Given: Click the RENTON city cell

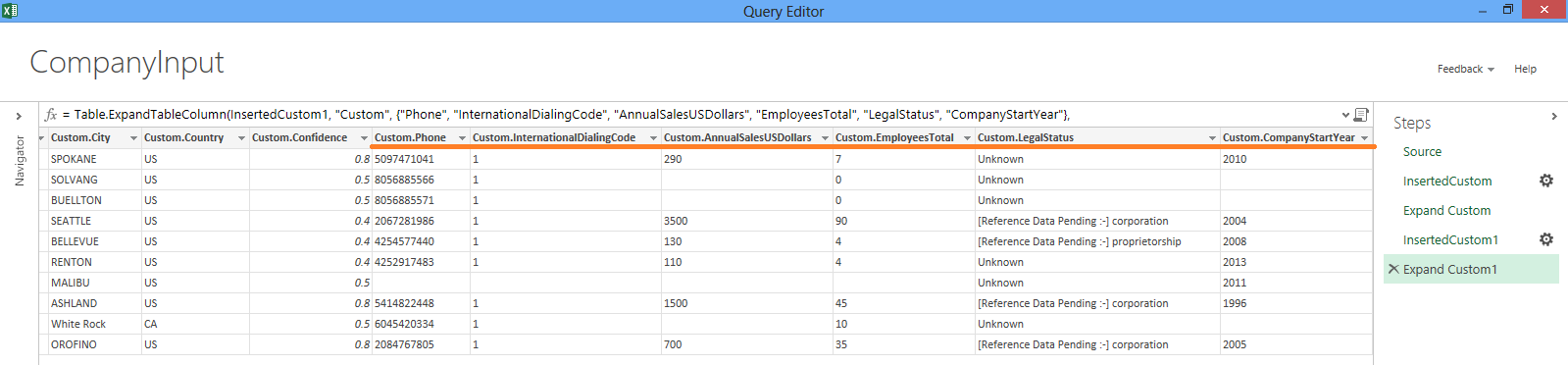Looking at the screenshot, I should [x=94, y=262].
